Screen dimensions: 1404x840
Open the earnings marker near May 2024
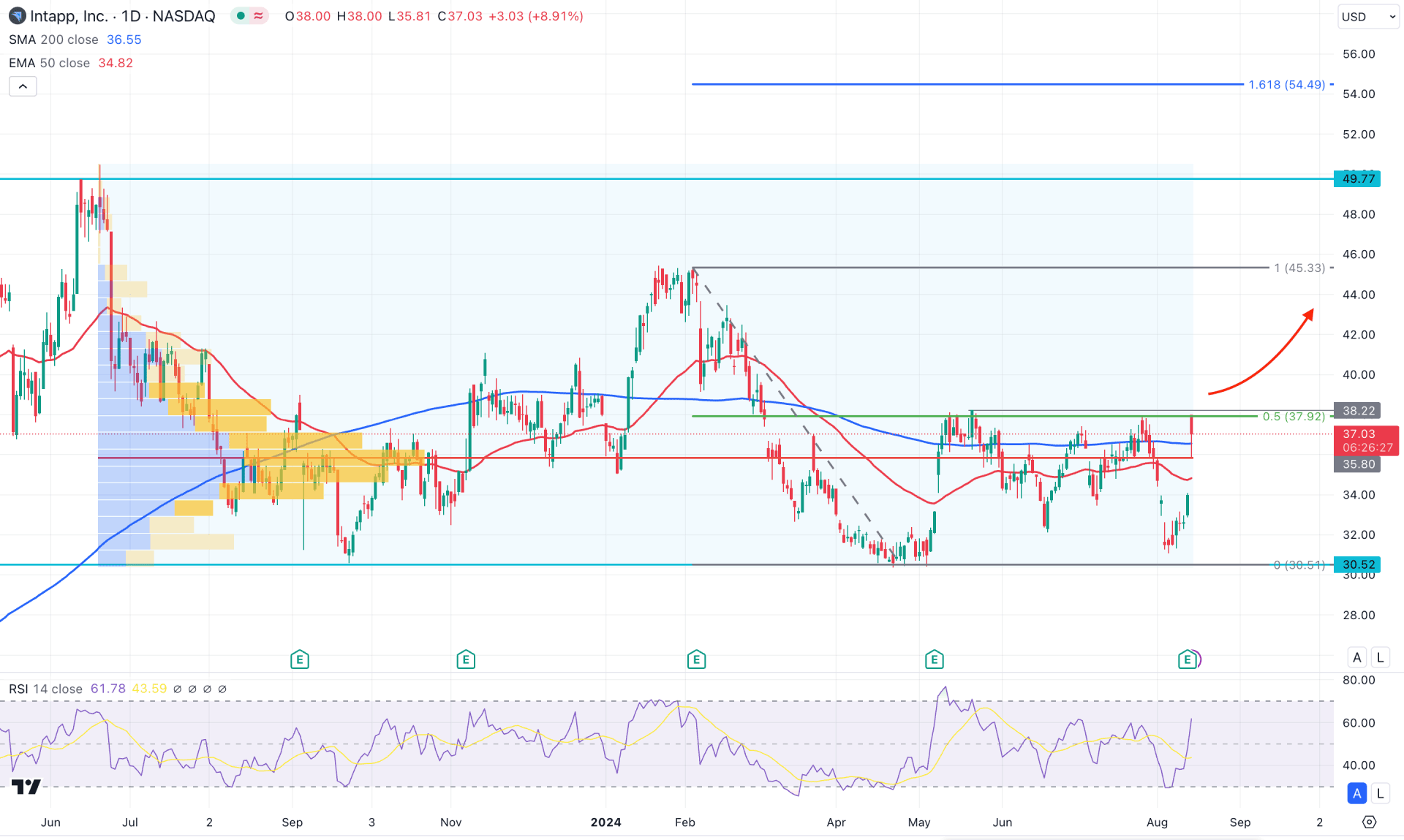(934, 659)
